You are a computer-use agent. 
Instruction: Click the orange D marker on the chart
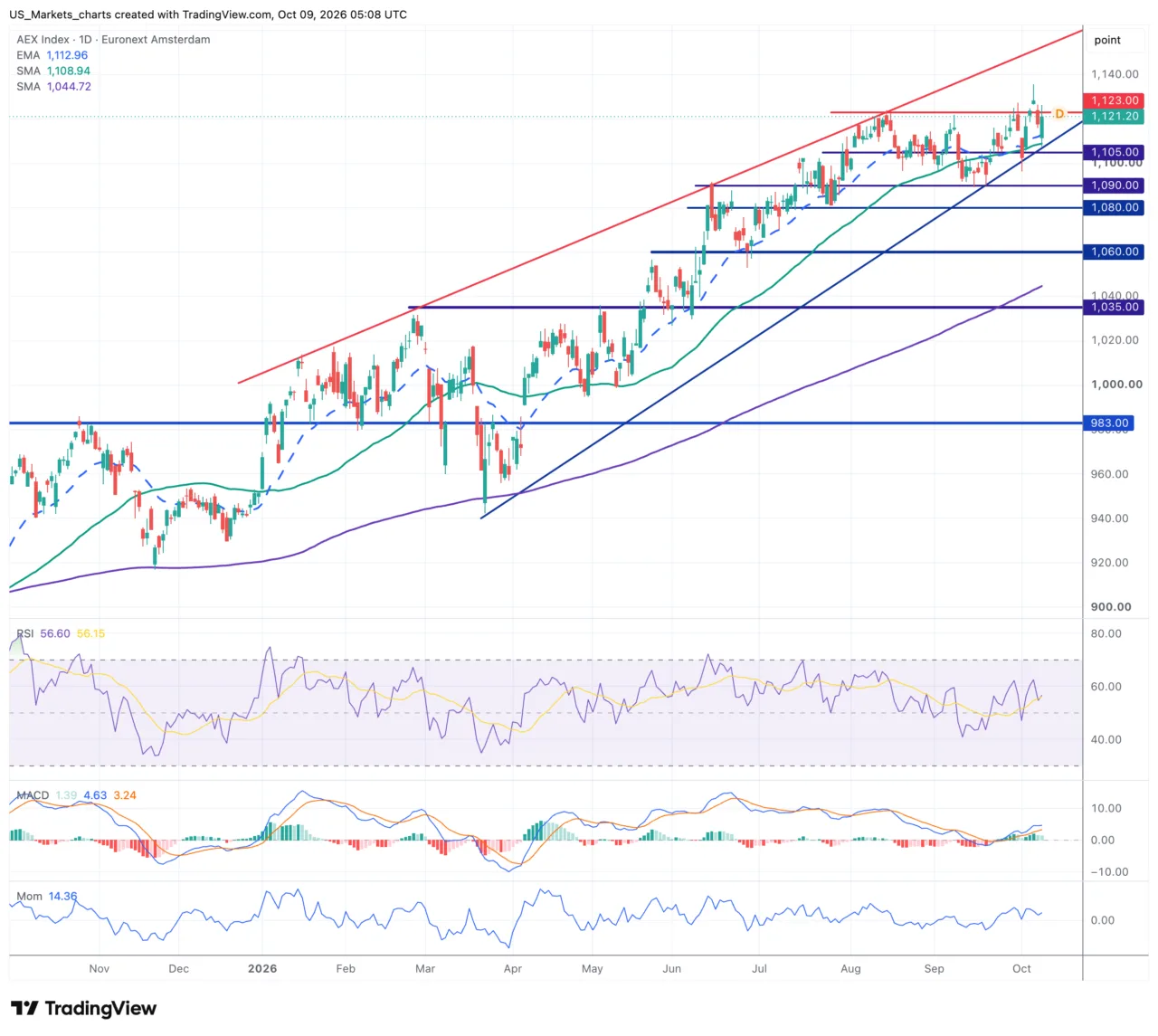coord(1059,114)
